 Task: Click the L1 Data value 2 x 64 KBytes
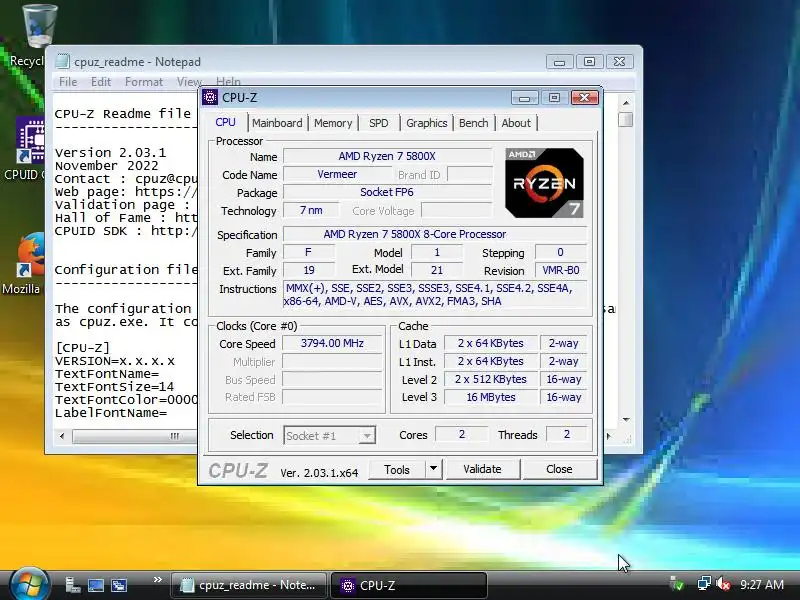click(x=491, y=343)
